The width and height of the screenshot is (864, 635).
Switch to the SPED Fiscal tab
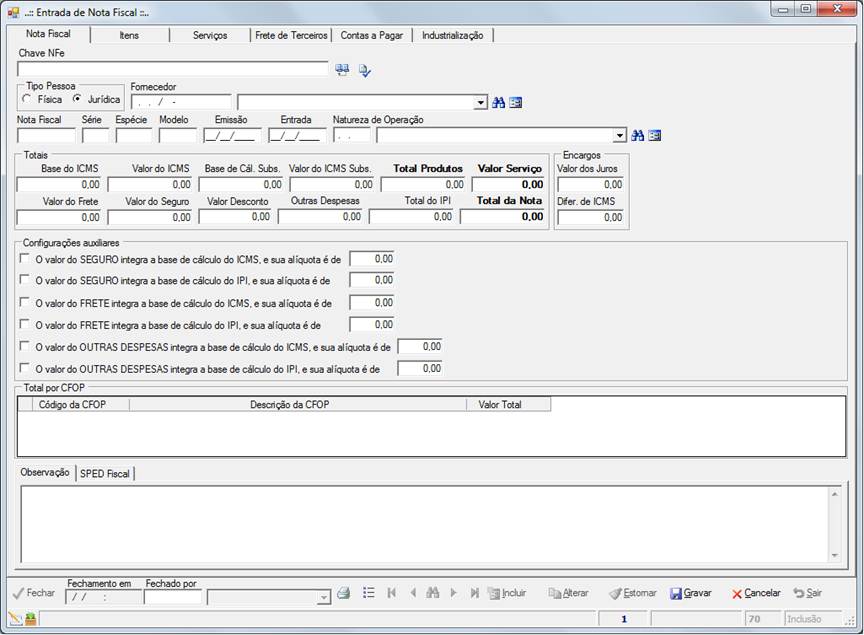[105, 473]
